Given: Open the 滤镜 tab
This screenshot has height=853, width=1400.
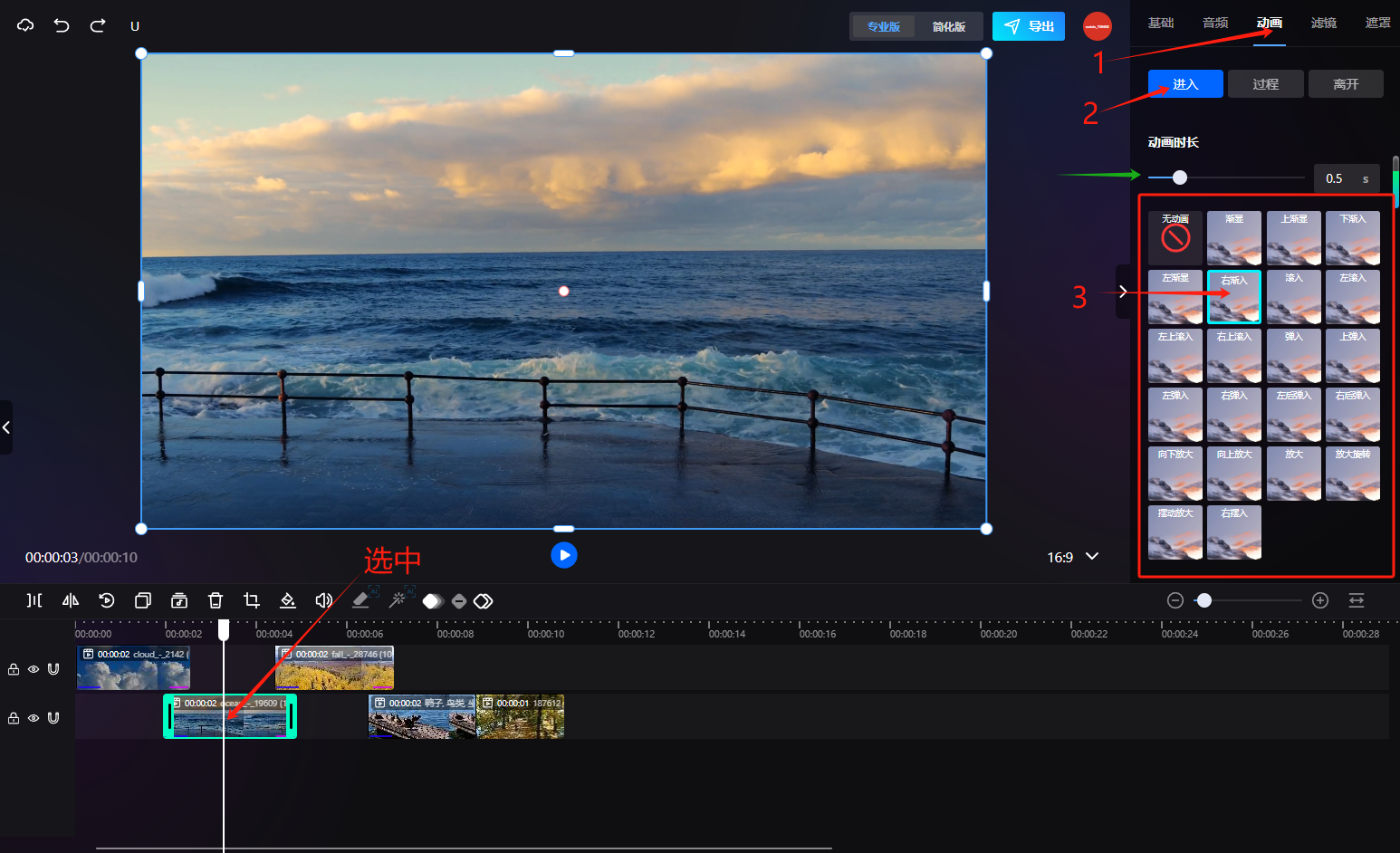Looking at the screenshot, I should pos(1324,23).
